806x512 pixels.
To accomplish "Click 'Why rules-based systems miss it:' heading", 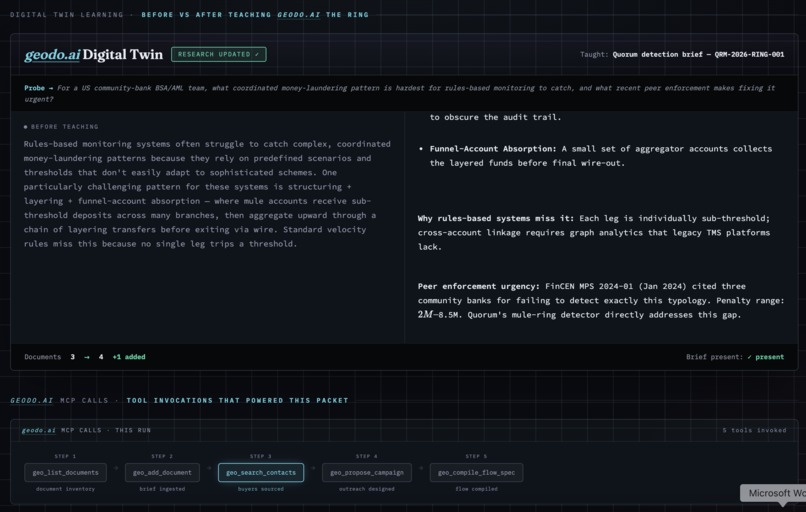I will [496, 218].
